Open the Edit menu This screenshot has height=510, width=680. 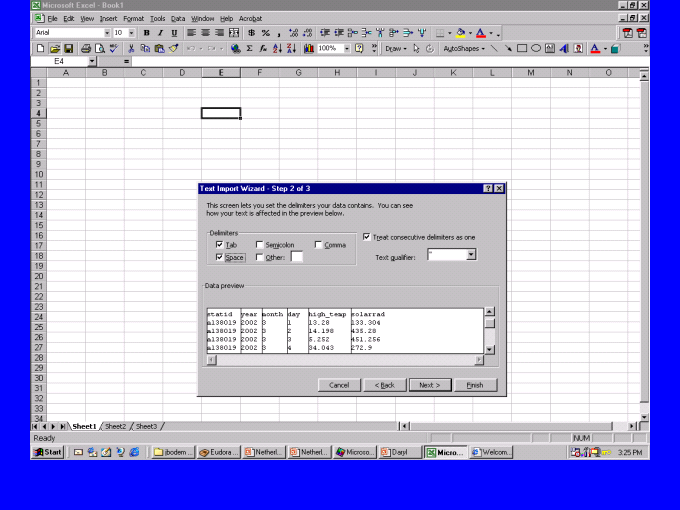point(69,19)
